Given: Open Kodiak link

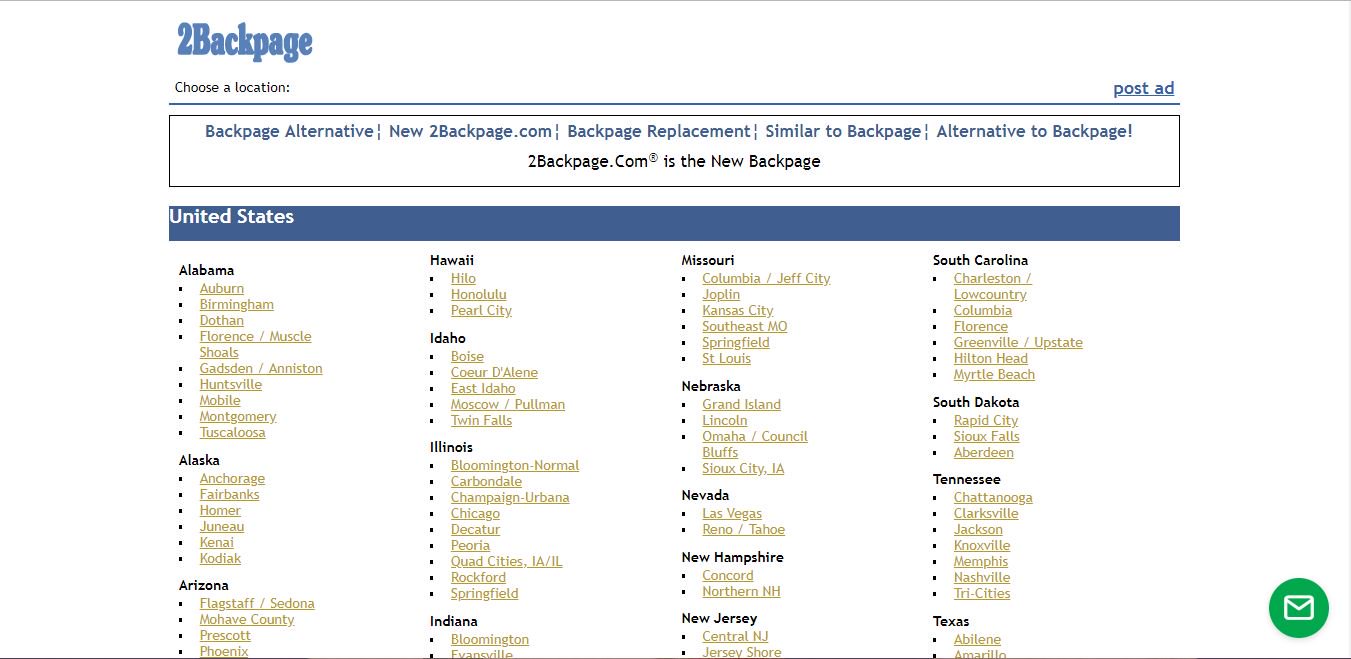Looking at the screenshot, I should 220,558.
